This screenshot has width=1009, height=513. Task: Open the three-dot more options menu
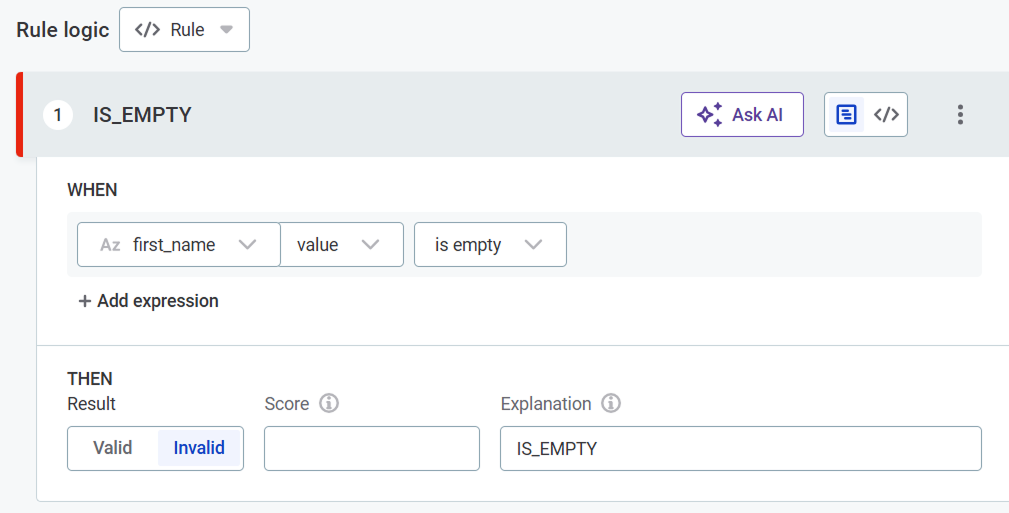[x=960, y=115]
